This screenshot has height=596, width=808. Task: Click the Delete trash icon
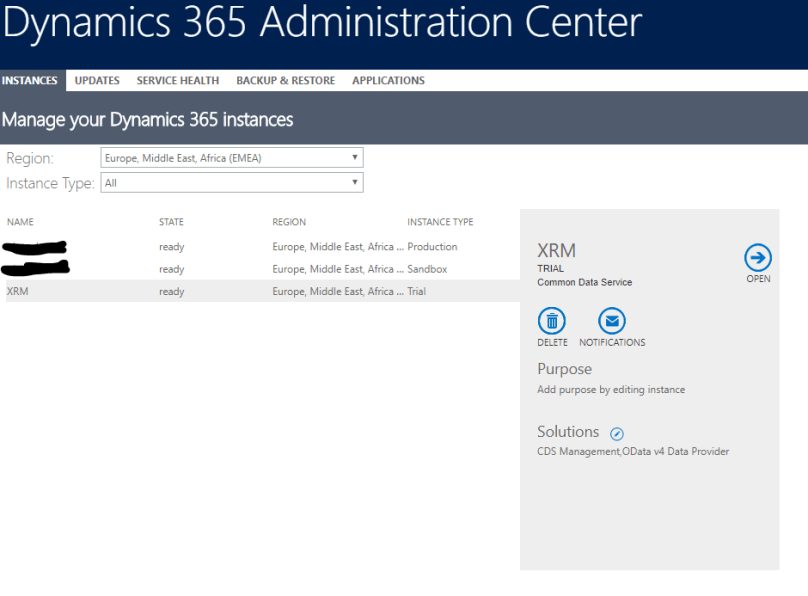pos(552,321)
